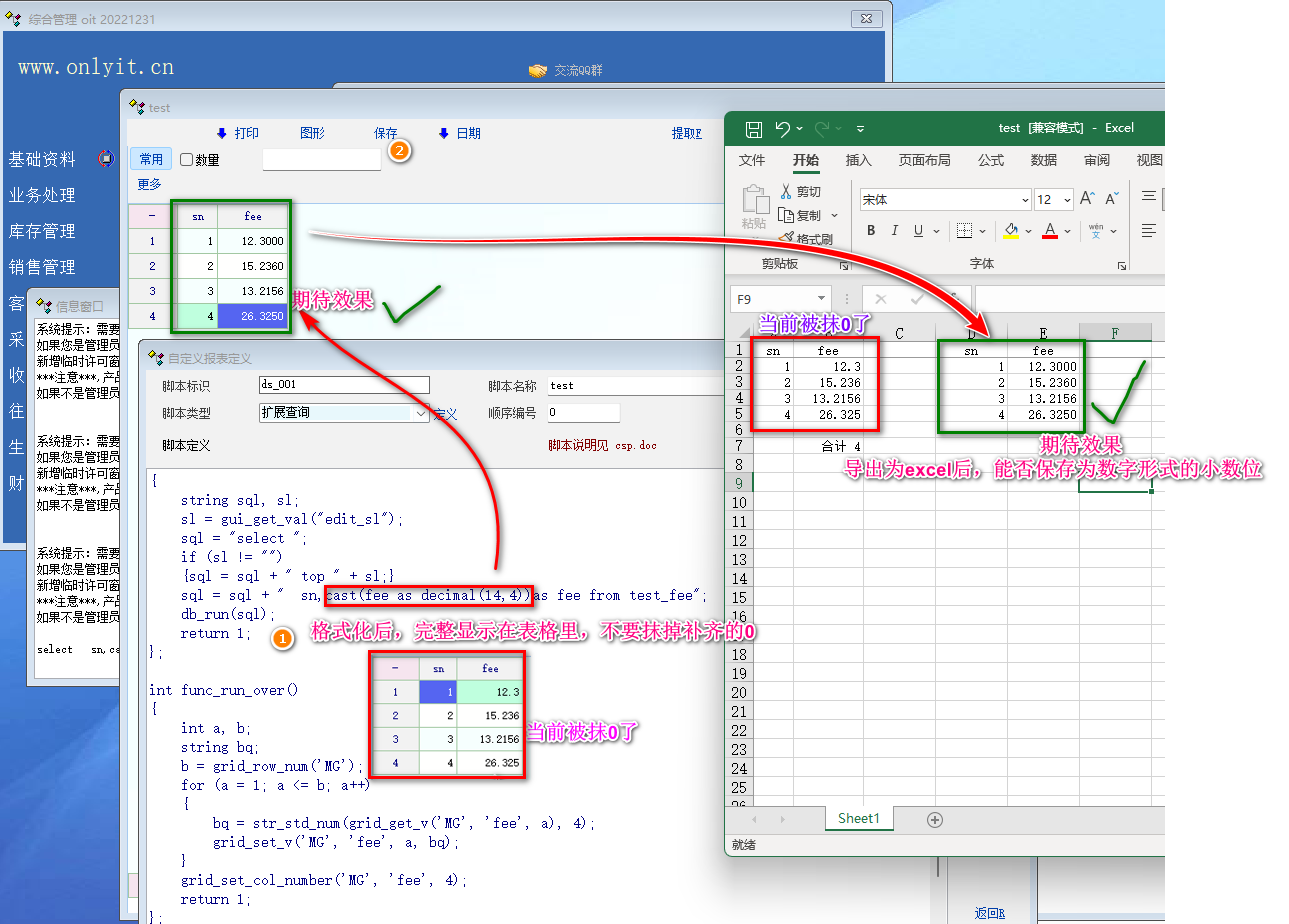Image resolution: width=1289 pixels, height=924 pixels.
Task: Add a new sheet with plus icon
Action: coord(935,820)
